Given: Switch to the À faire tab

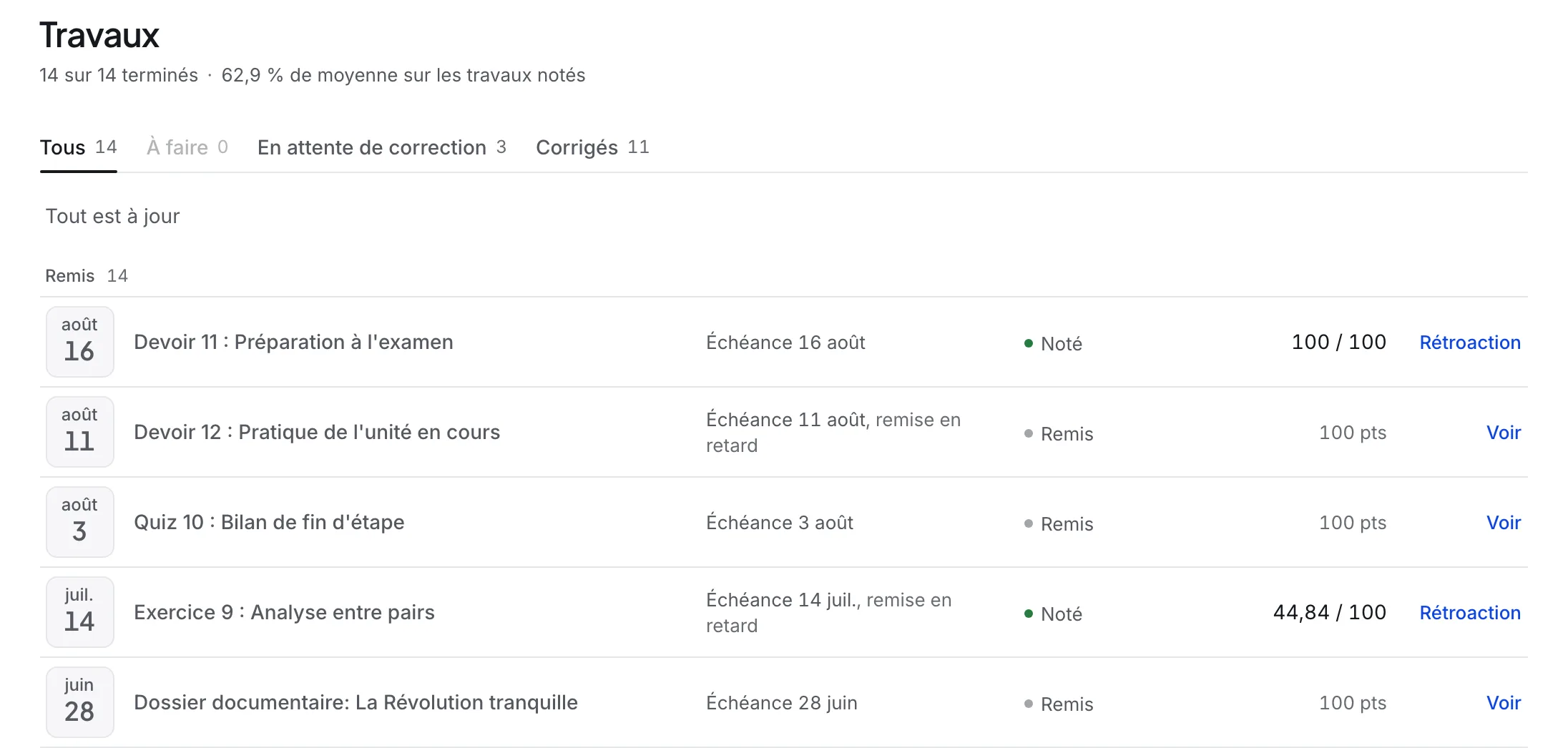Looking at the screenshot, I should pos(187,147).
